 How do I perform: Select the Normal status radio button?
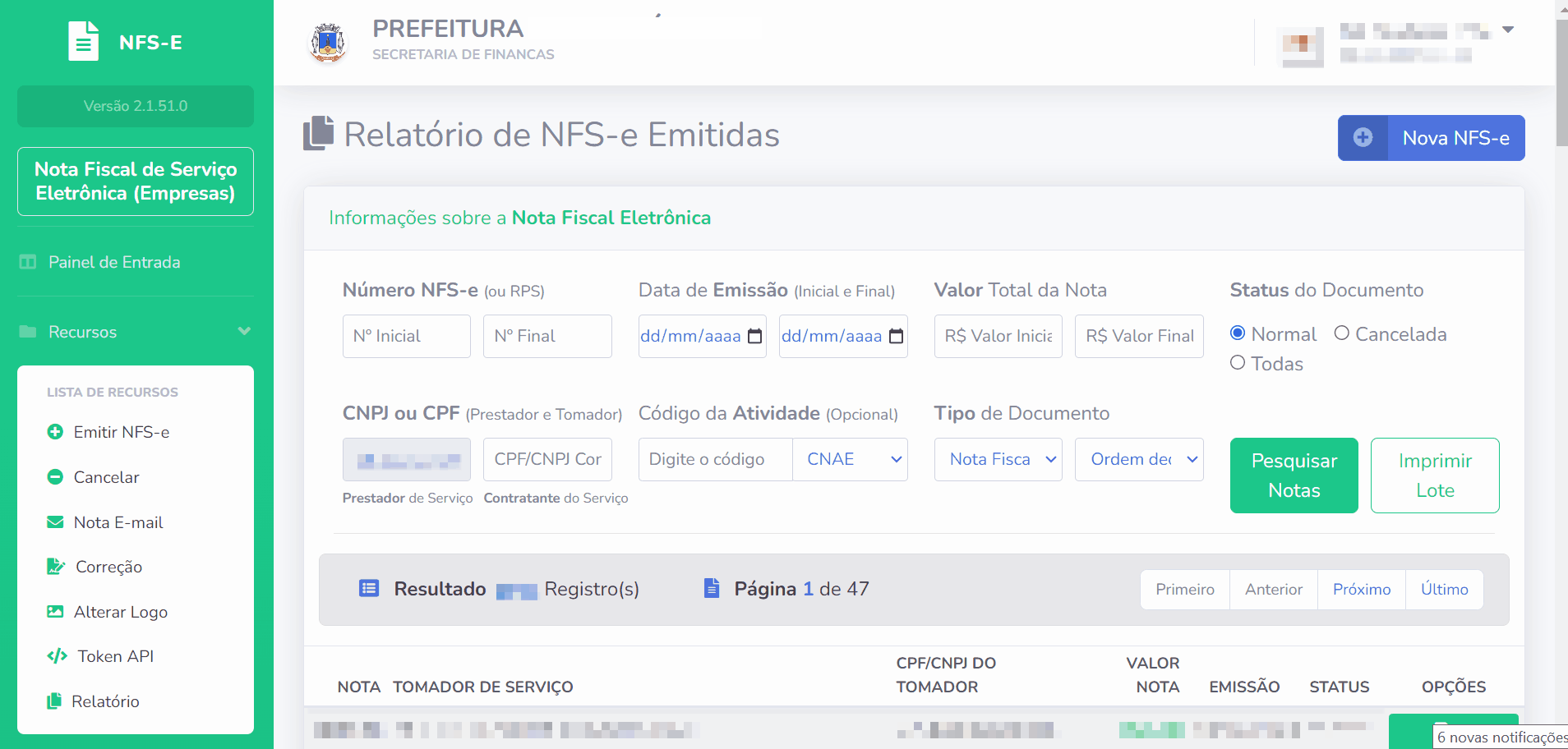click(x=1238, y=333)
